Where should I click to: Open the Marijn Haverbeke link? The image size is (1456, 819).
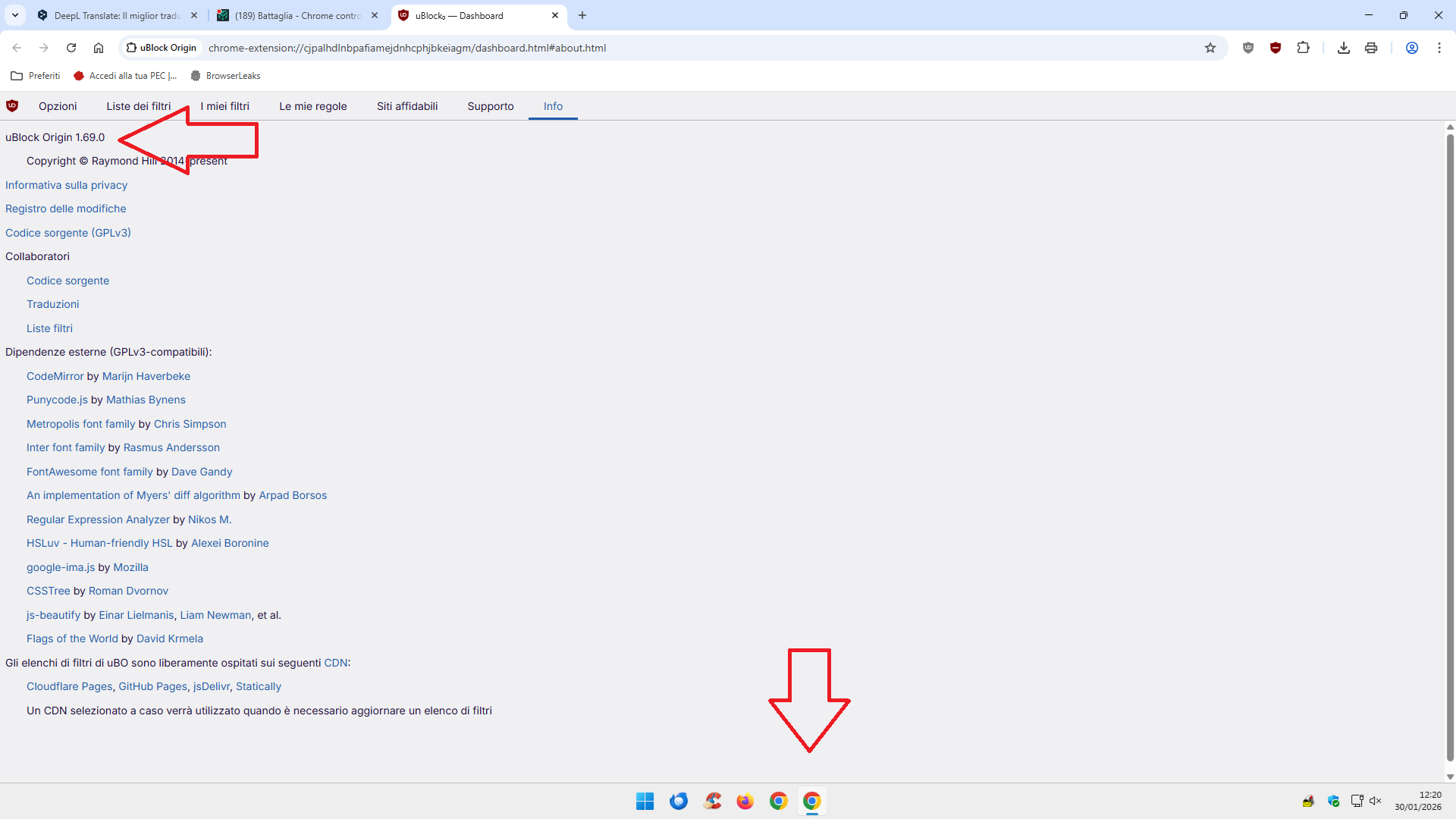pyautogui.click(x=146, y=376)
